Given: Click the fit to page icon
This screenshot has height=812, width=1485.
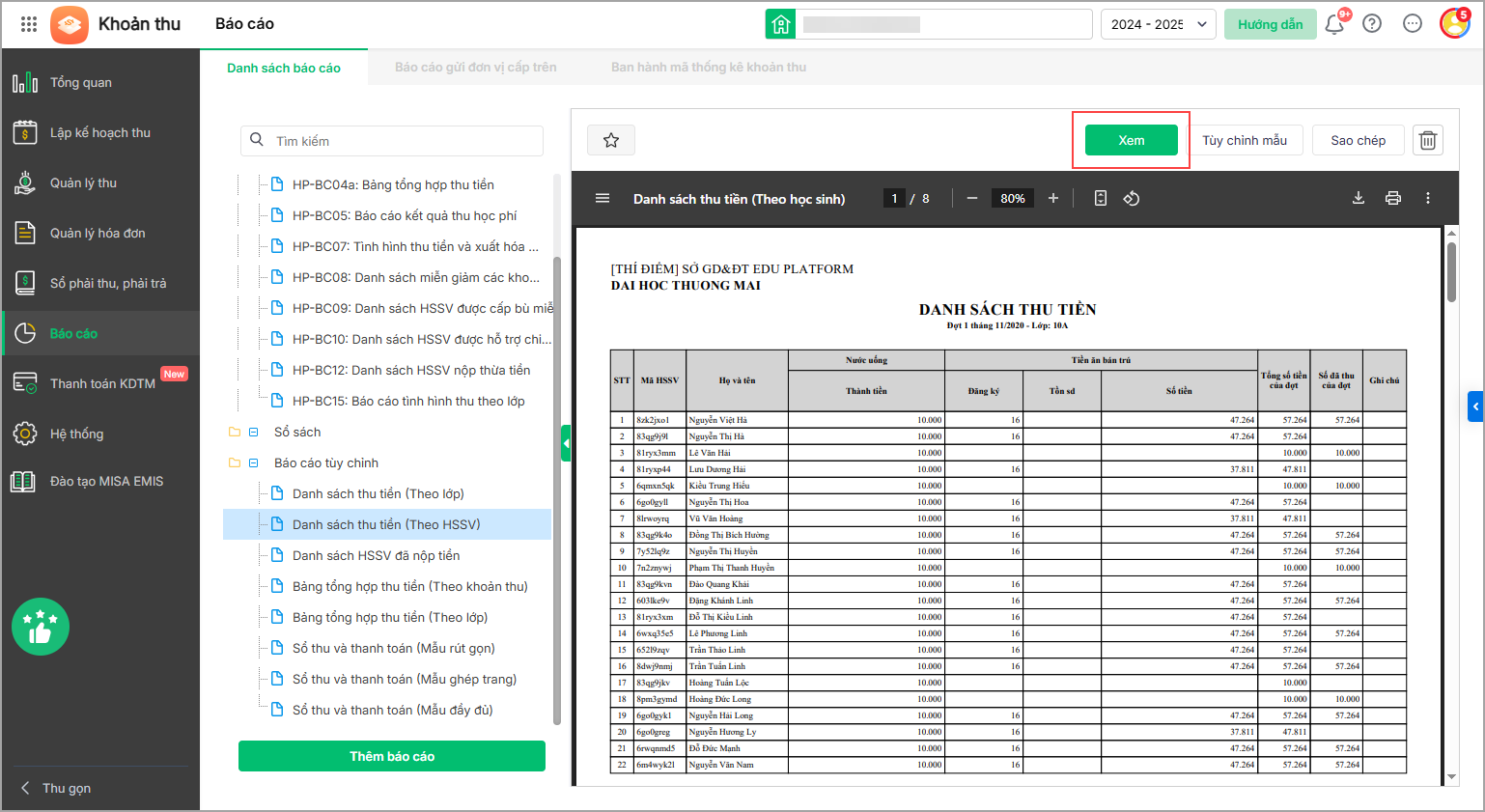Looking at the screenshot, I should 1100,198.
